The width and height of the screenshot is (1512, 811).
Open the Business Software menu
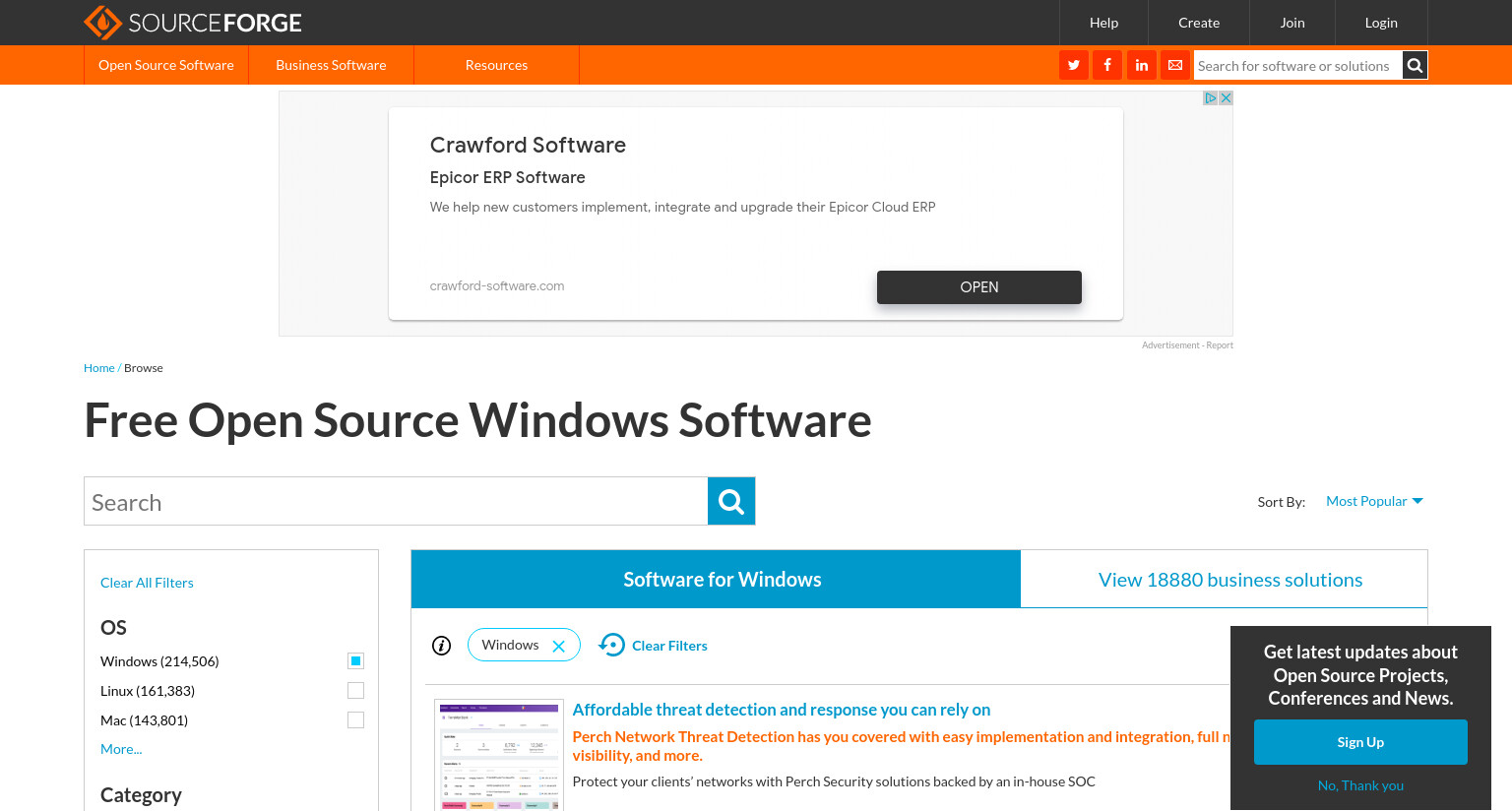(x=331, y=65)
